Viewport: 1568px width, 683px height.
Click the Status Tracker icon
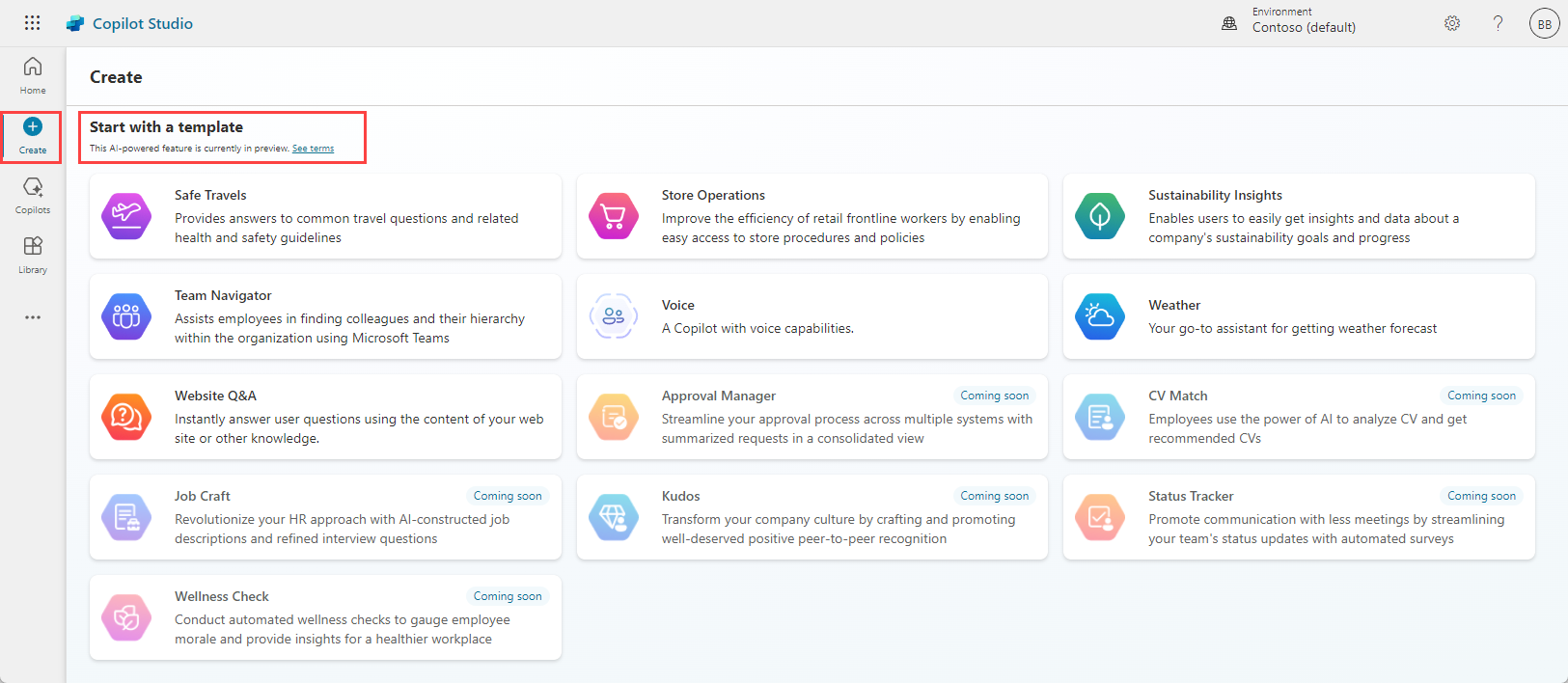[1100, 517]
